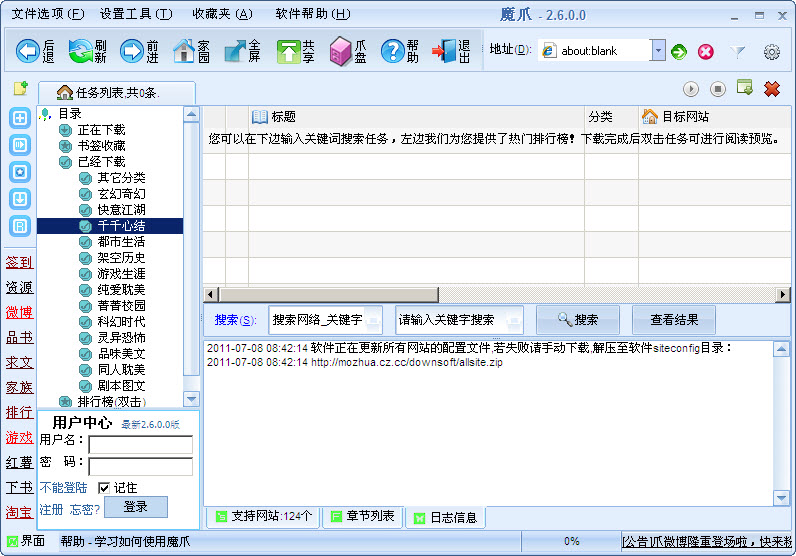Switch to the 章节列表 tab
Screen dimensions: 796x556
click(362, 516)
